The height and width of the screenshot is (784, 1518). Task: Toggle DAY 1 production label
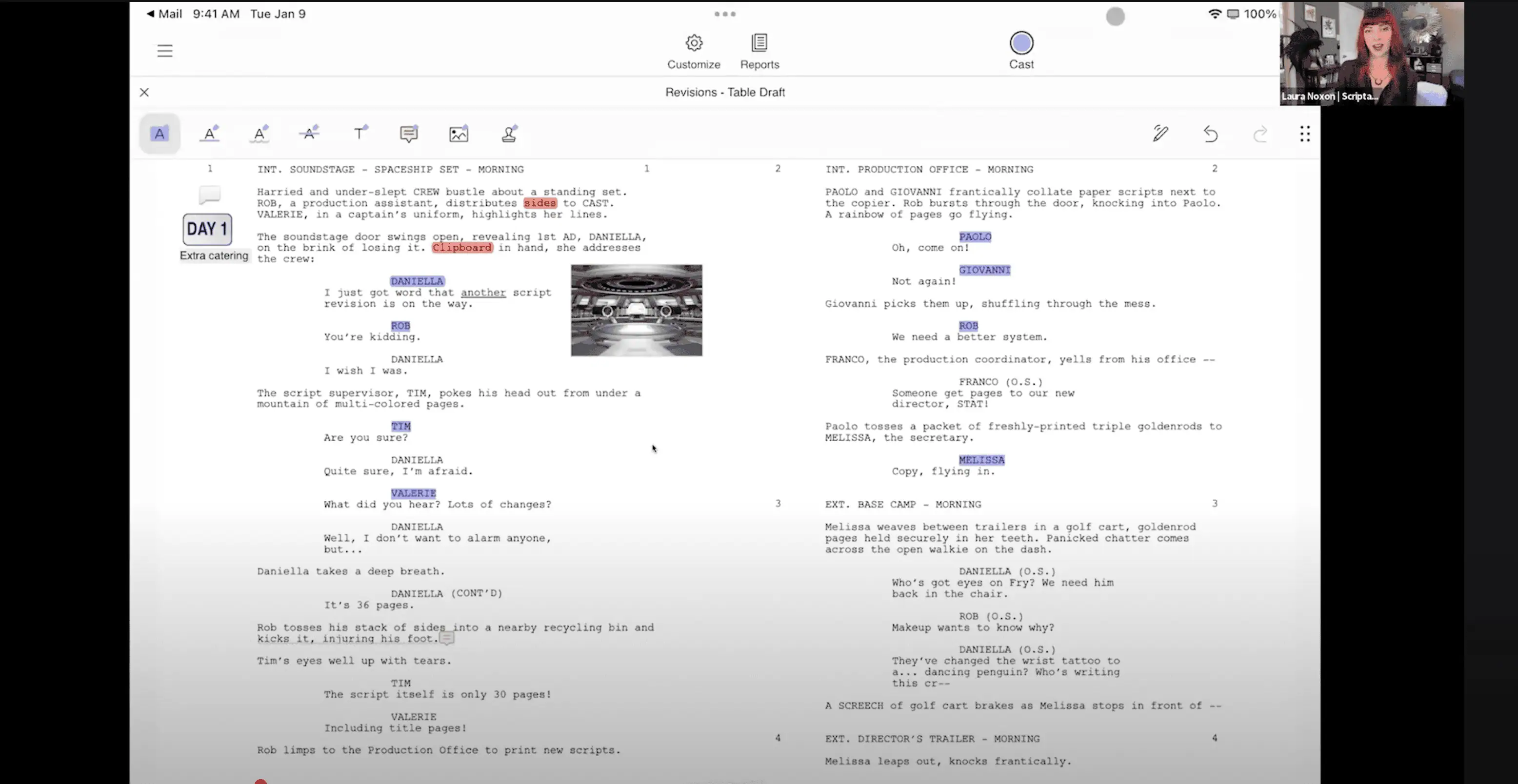coord(207,229)
